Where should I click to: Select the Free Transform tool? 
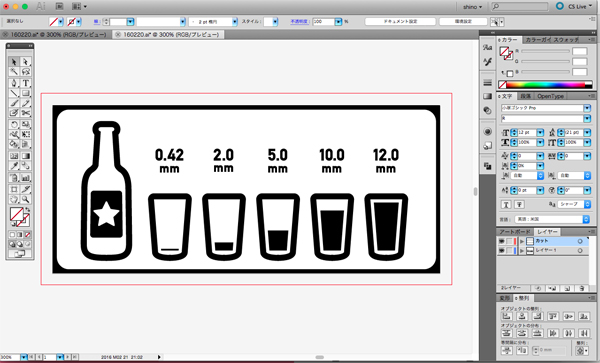pos(25,134)
